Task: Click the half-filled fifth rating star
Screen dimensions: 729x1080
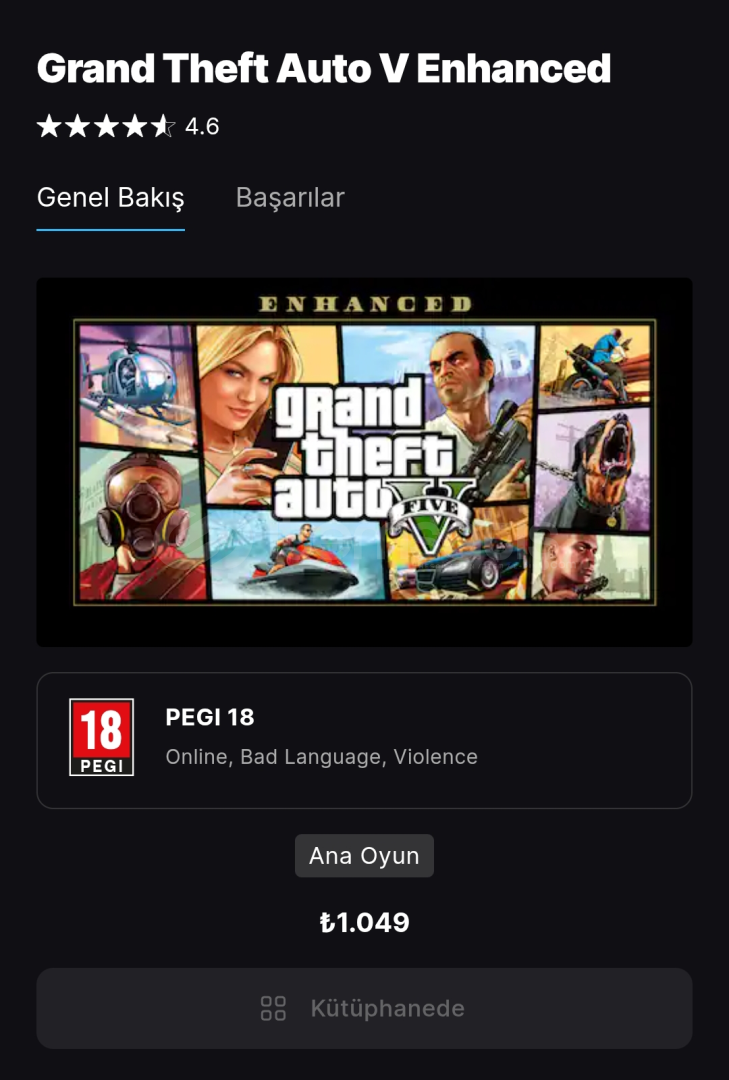Action: [x=163, y=126]
